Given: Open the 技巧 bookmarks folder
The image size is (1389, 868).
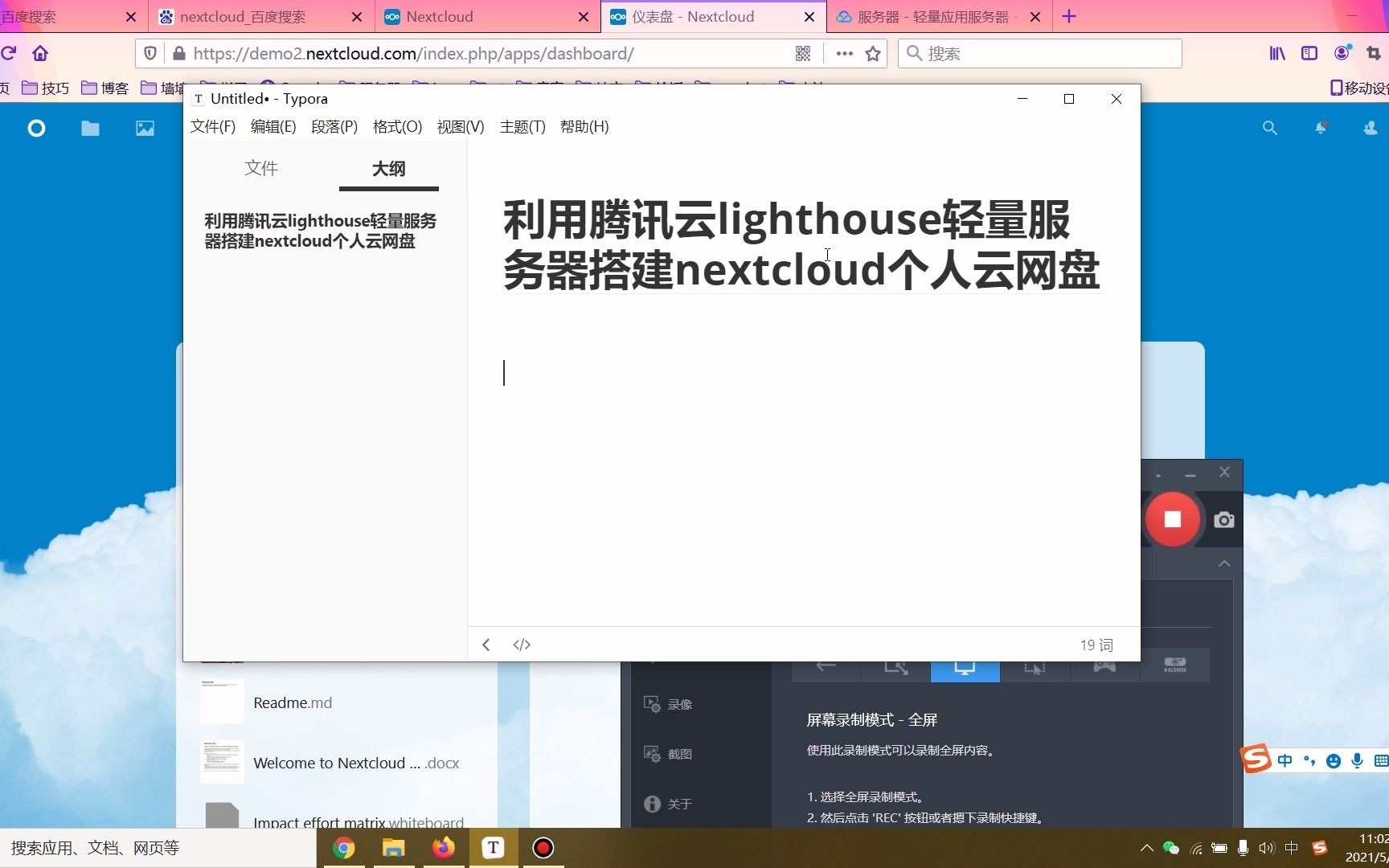Looking at the screenshot, I should pos(47,88).
